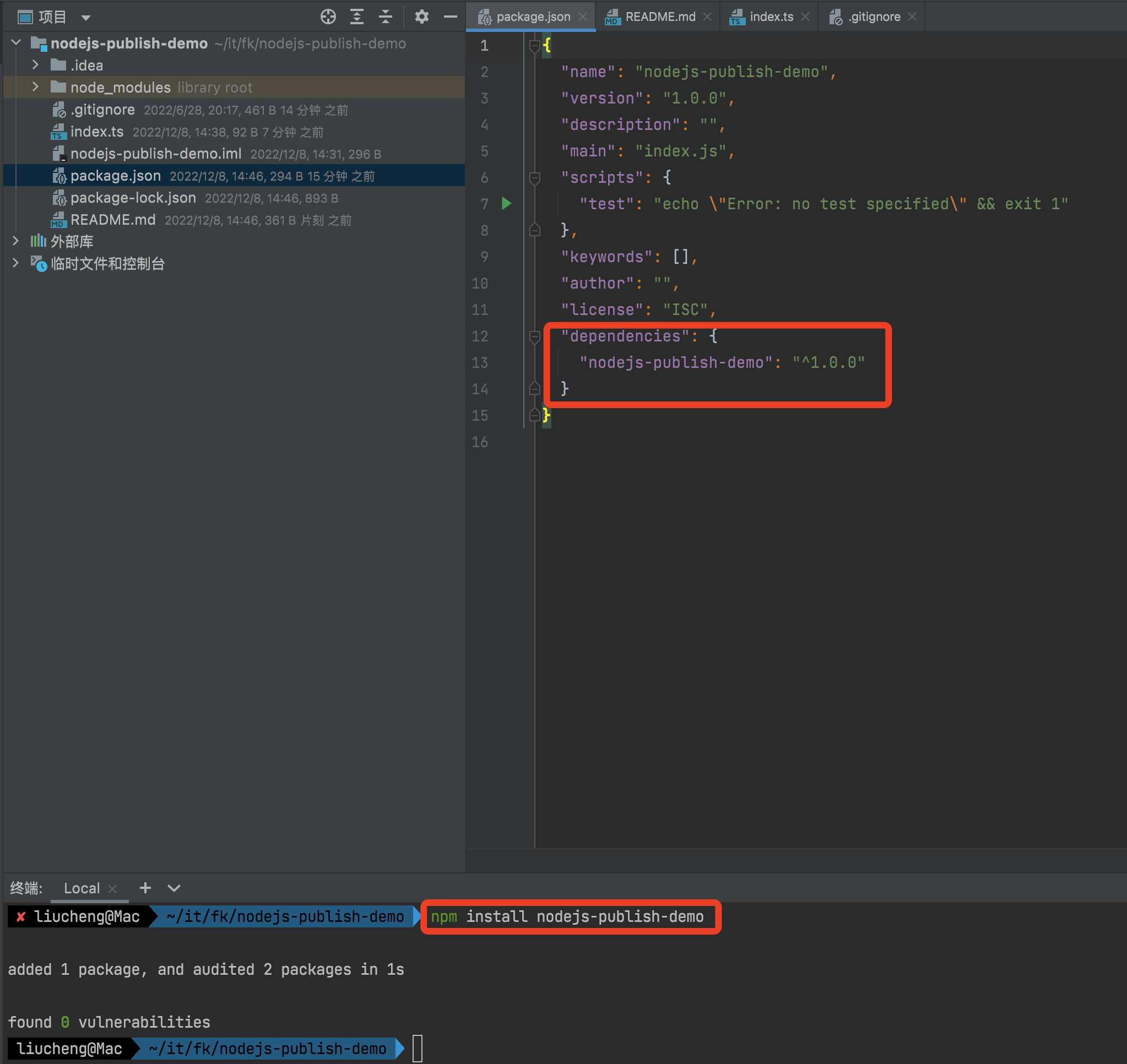Close the Local terminal tab
This screenshot has height=1064, width=1127.
tap(112, 889)
